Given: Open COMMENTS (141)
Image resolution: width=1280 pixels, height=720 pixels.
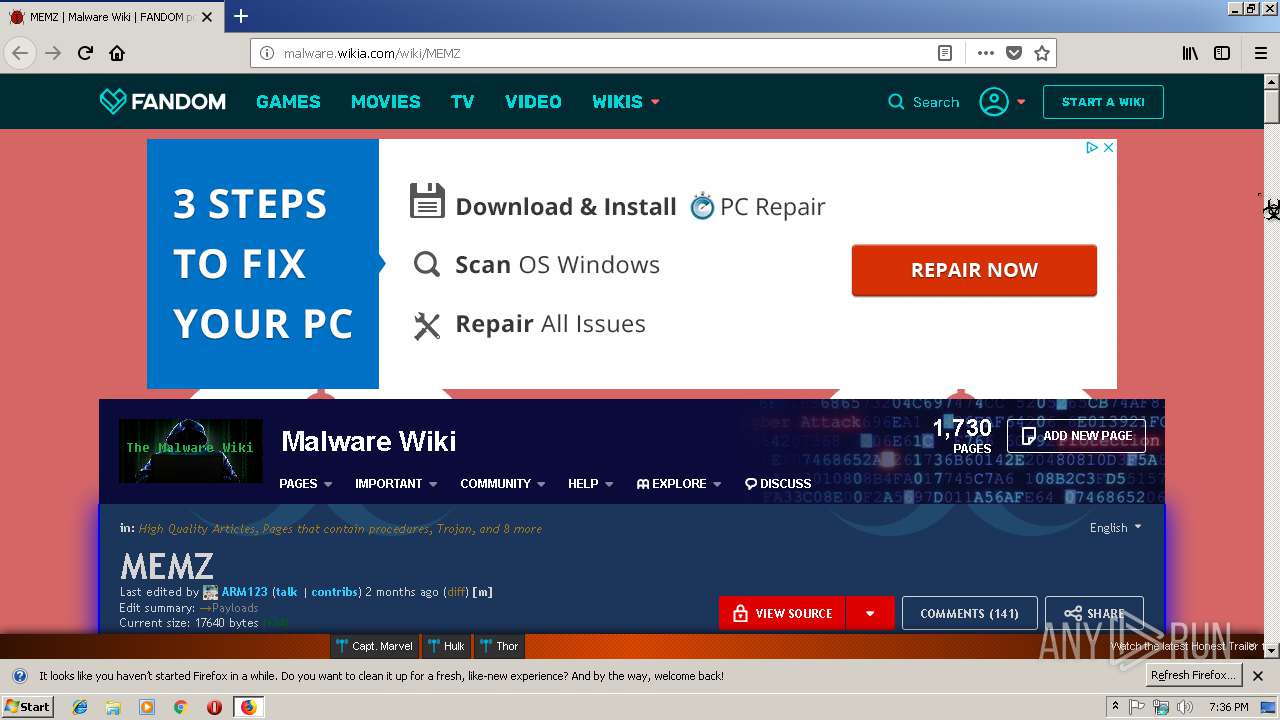Looking at the screenshot, I should [969, 613].
